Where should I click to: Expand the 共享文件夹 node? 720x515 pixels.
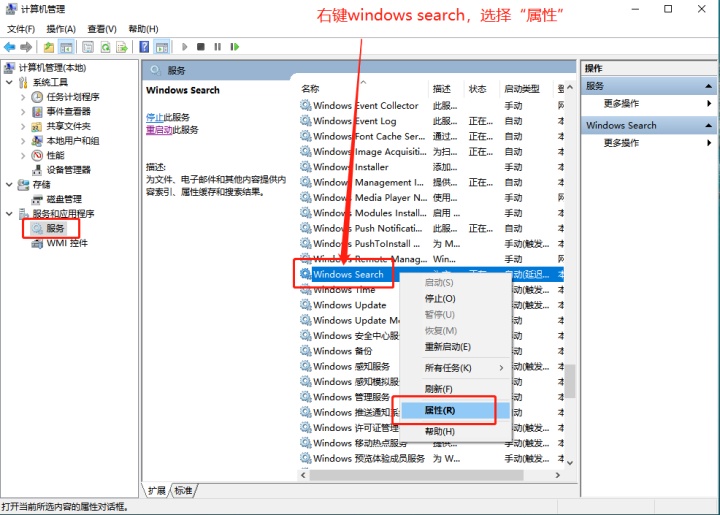(23, 126)
